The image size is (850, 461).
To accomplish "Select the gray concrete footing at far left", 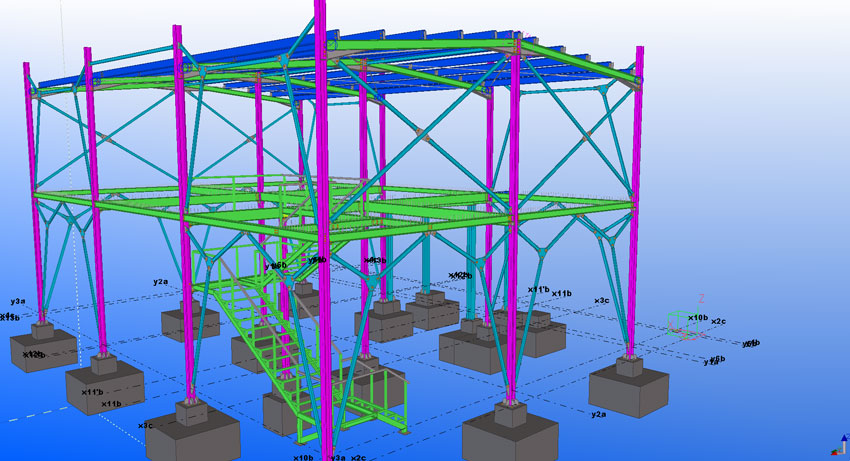I will 42,346.
